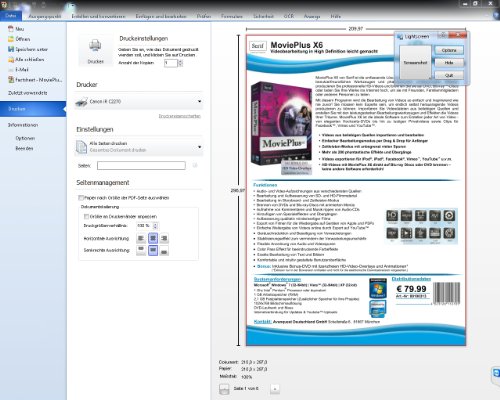Go to the previous preview page
Viewport: 500px width, 400px height.
pos(224,389)
